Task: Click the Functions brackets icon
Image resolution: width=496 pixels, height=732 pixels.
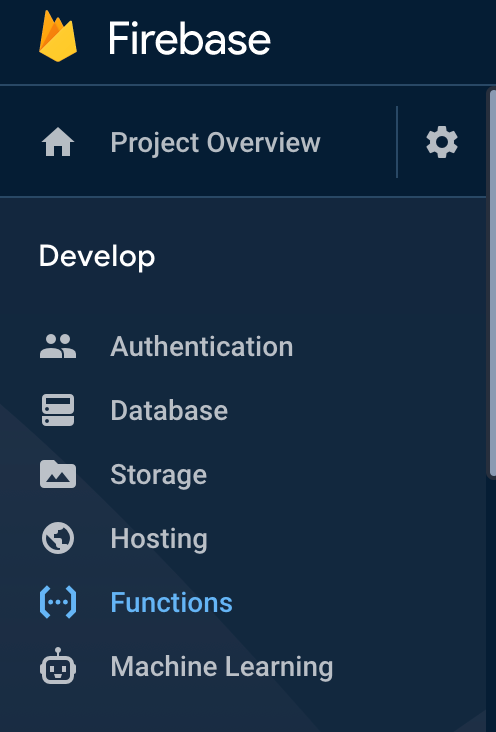Action: click(58, 602)
